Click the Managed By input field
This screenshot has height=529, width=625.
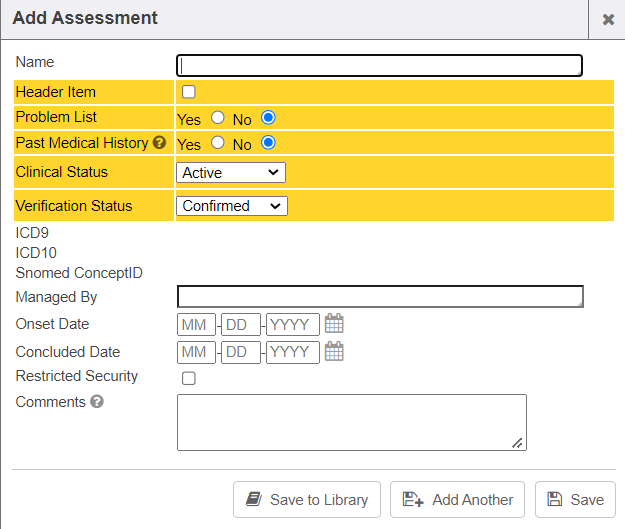[x=379, y=297]
